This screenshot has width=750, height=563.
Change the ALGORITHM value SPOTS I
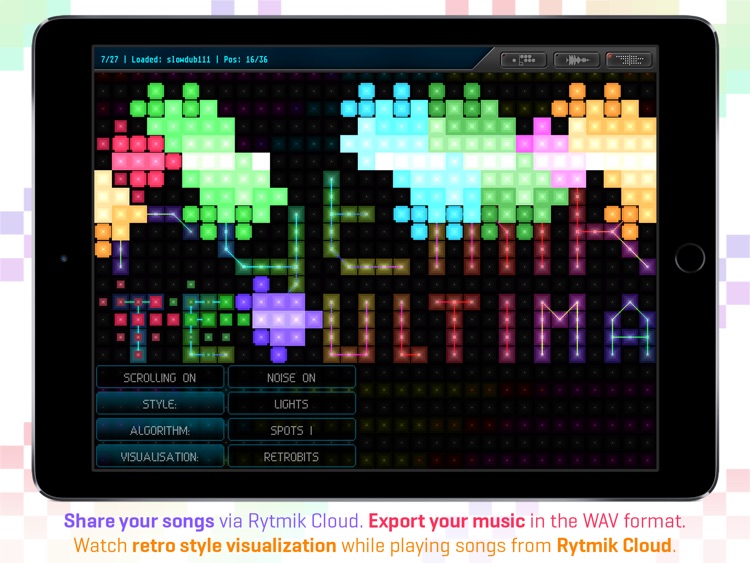point(291,430)
